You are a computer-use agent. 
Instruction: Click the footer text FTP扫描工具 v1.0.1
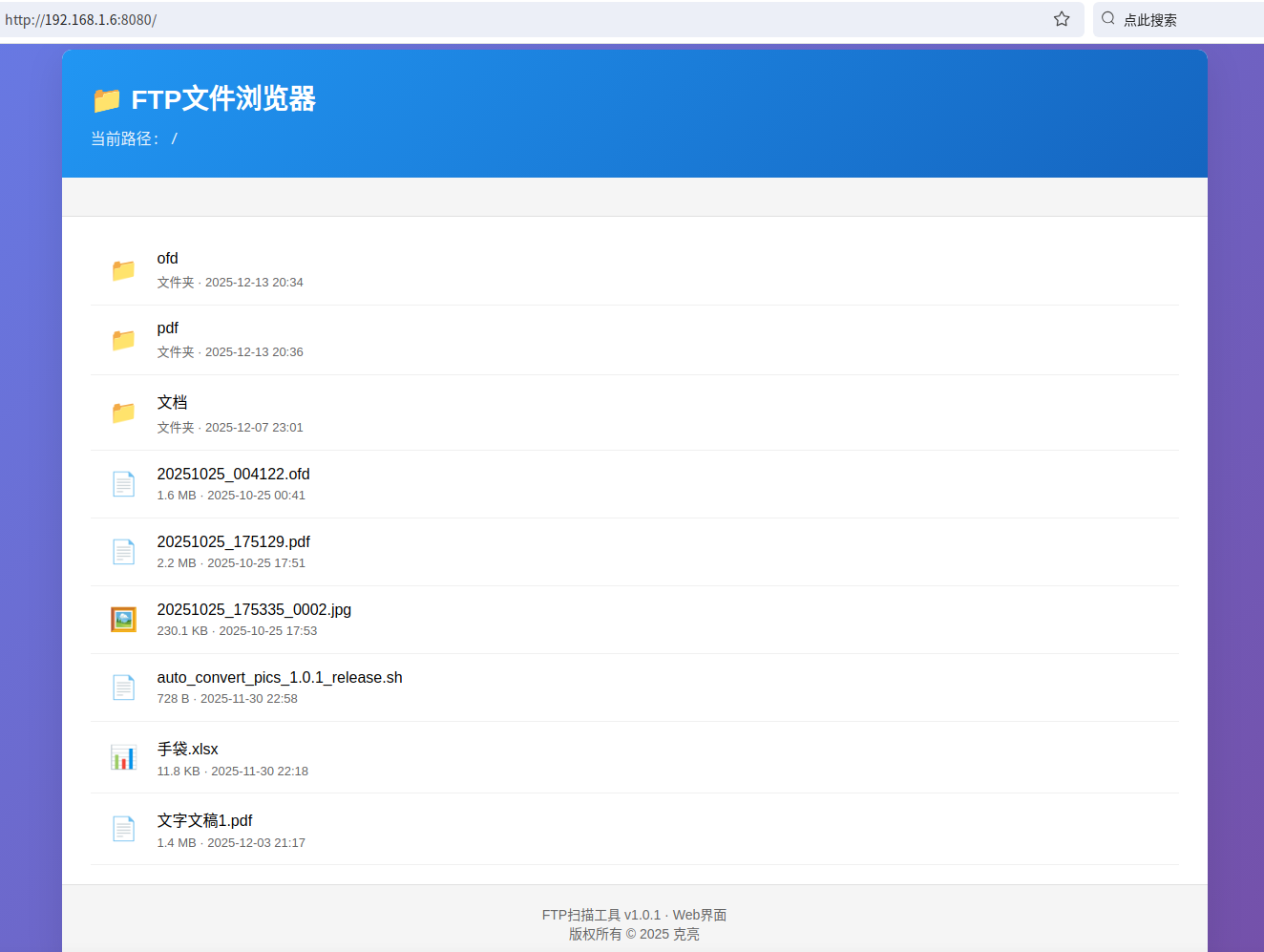[601, 915]
